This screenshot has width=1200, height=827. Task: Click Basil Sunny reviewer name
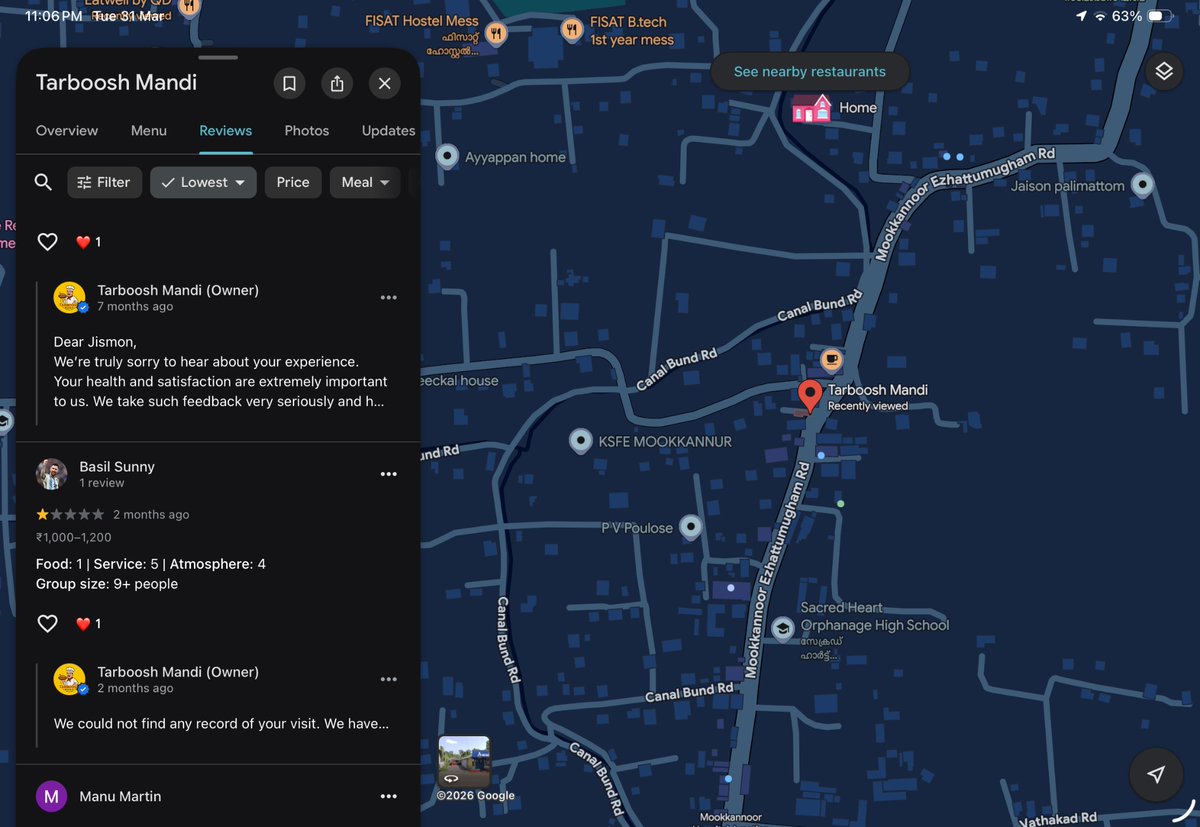pos(117,466)
